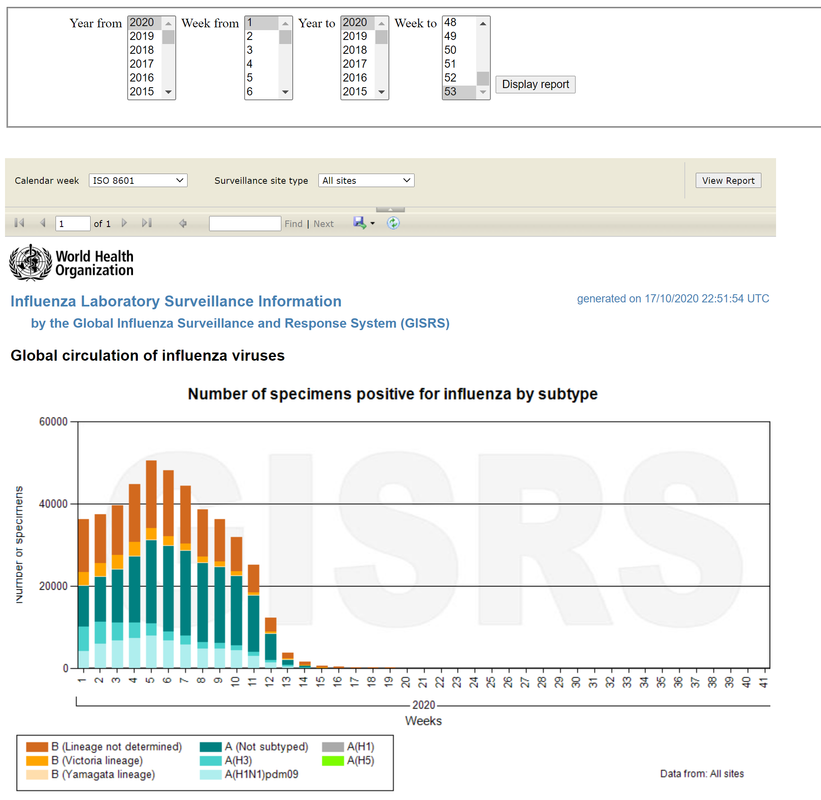Select 2016 in Year to list

click(x=358, y=77)
